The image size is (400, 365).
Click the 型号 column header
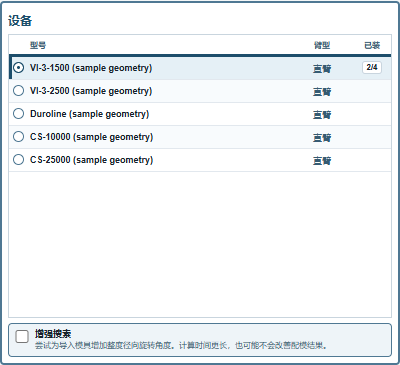(x=38, y=45)
